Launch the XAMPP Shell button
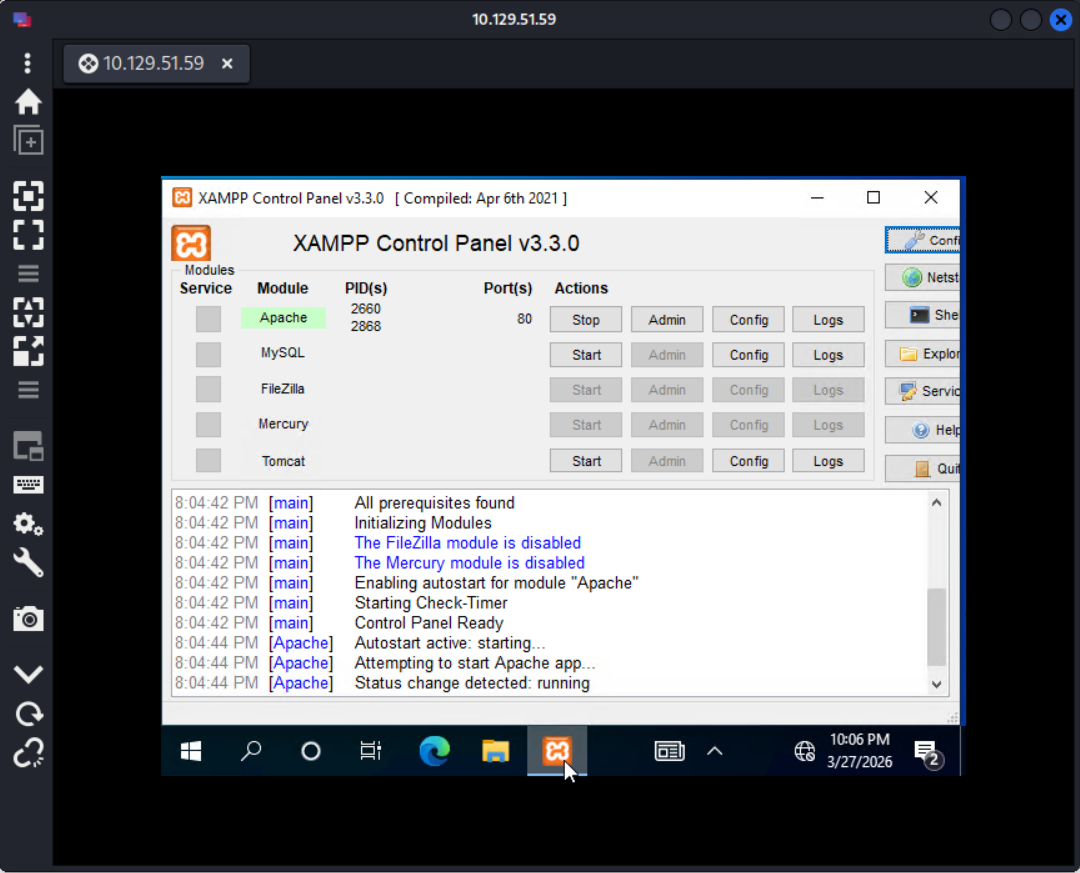The image size is (1080, 873). [925, 315]
